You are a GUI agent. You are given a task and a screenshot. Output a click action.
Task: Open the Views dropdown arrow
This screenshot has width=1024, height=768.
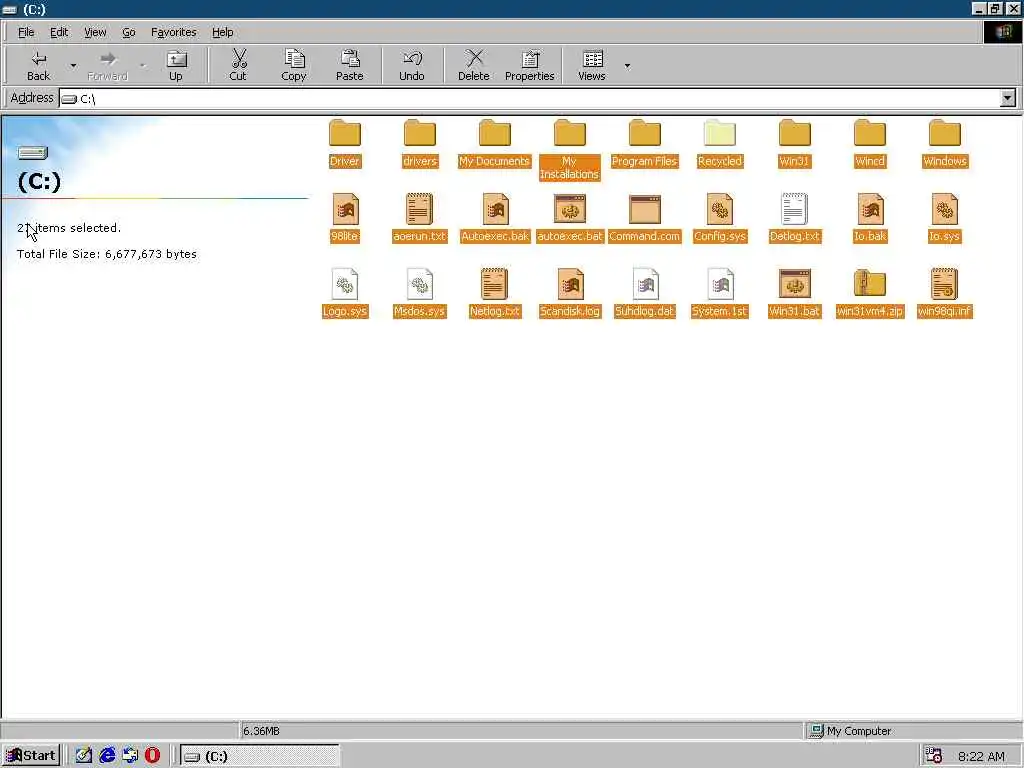[x=627, y=65]
